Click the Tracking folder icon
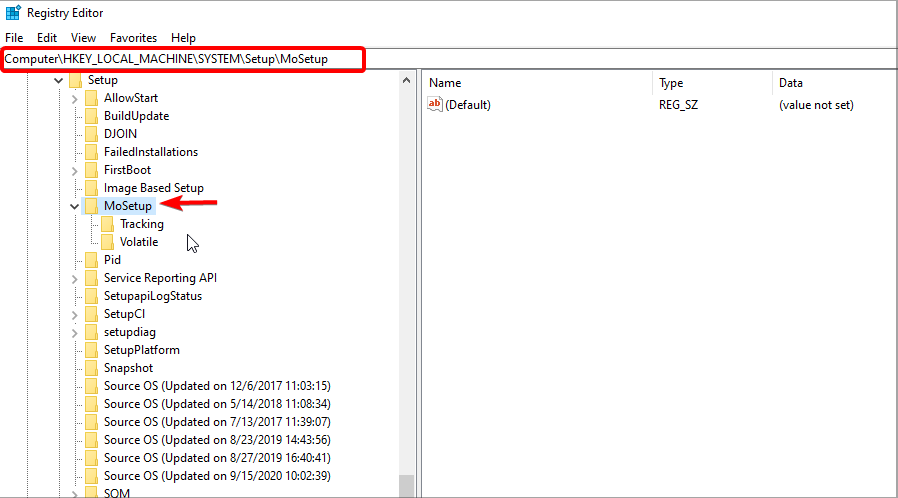The image size is (898, 498). tap(107, 224)
